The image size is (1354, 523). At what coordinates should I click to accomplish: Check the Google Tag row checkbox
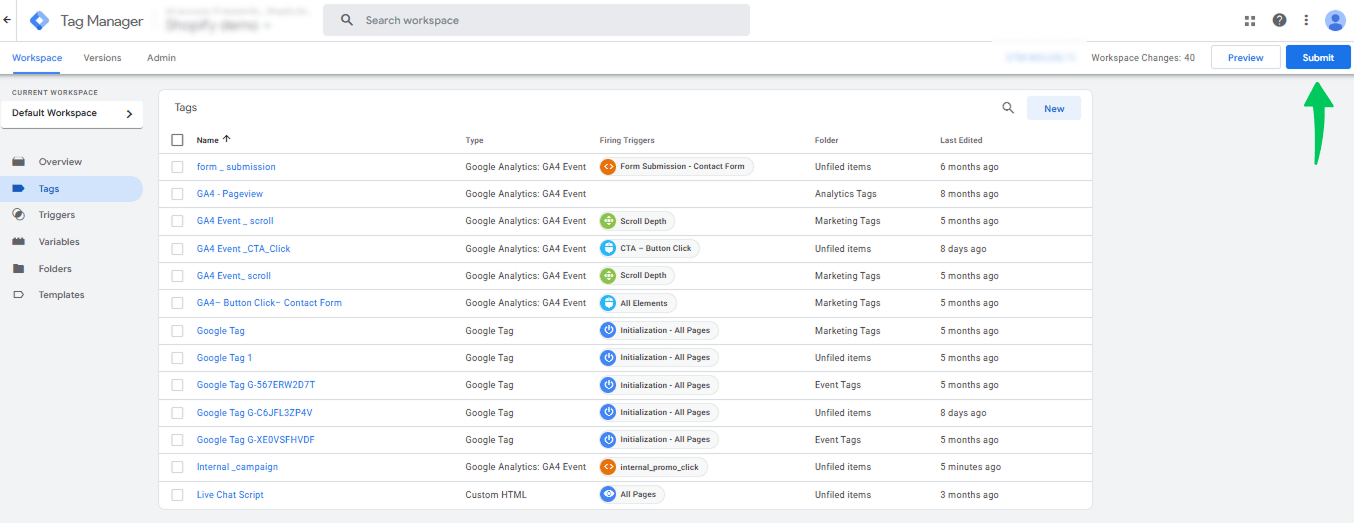coord(177,330)
